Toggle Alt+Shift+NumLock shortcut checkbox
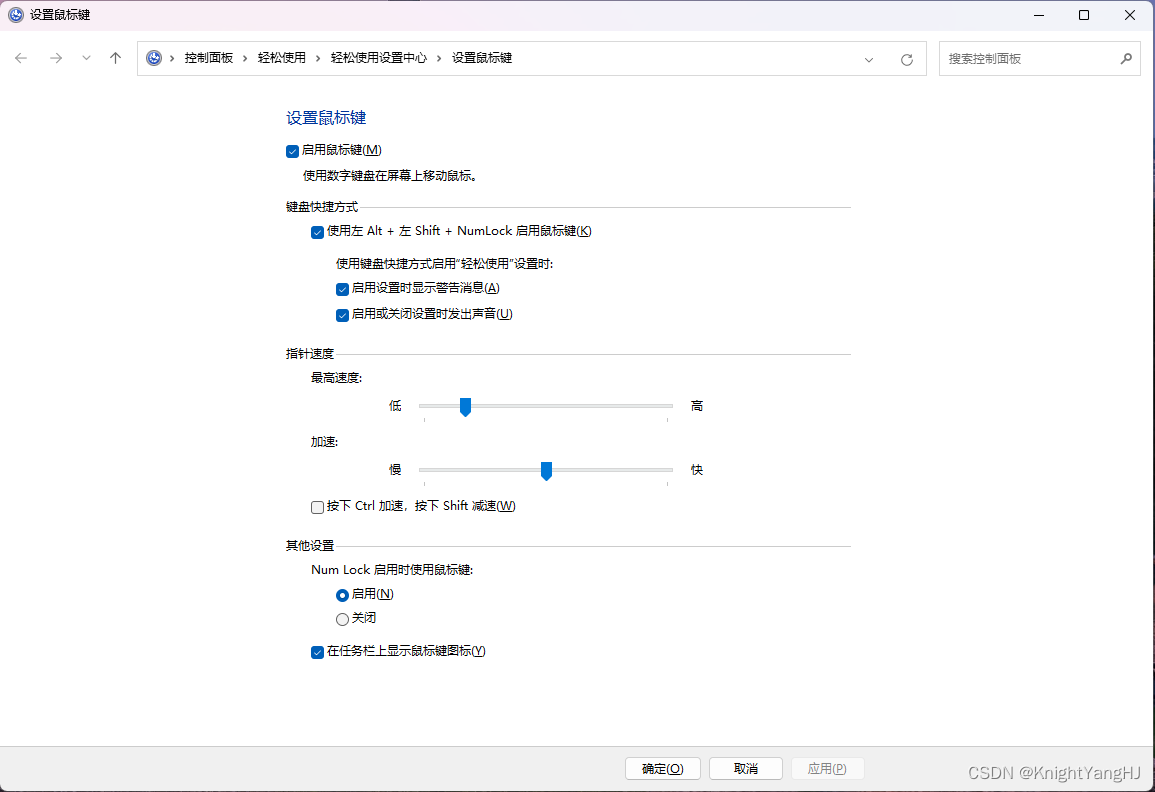 (x=317, y=232)
